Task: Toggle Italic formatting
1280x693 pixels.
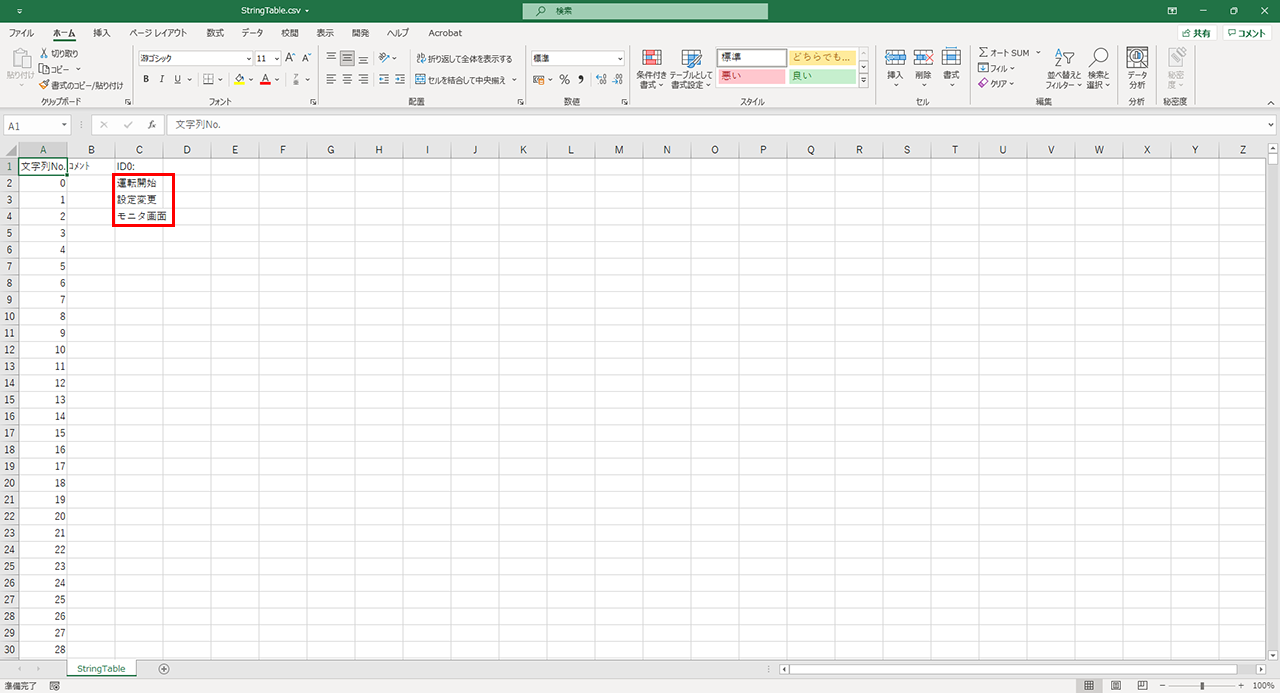Action: click(161, 79)
